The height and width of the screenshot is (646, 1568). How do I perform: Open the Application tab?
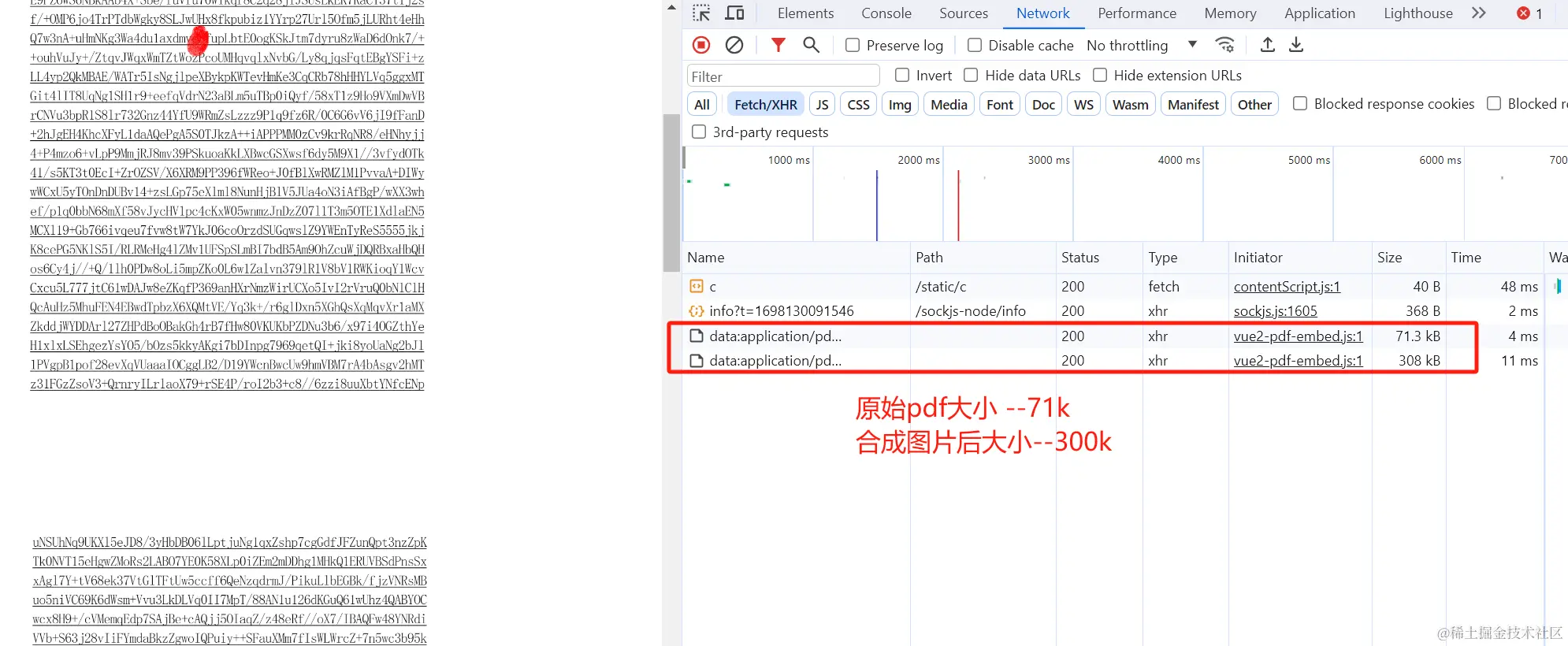pos(1320,13)
